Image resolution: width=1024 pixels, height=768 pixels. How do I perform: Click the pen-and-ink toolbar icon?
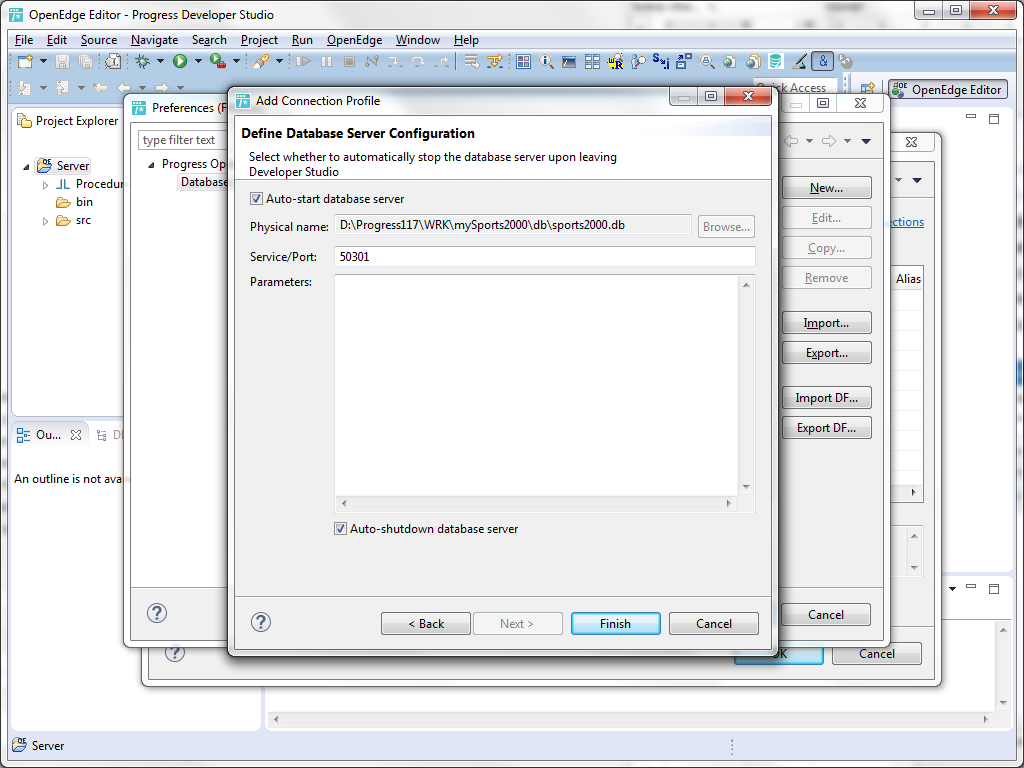799,61
